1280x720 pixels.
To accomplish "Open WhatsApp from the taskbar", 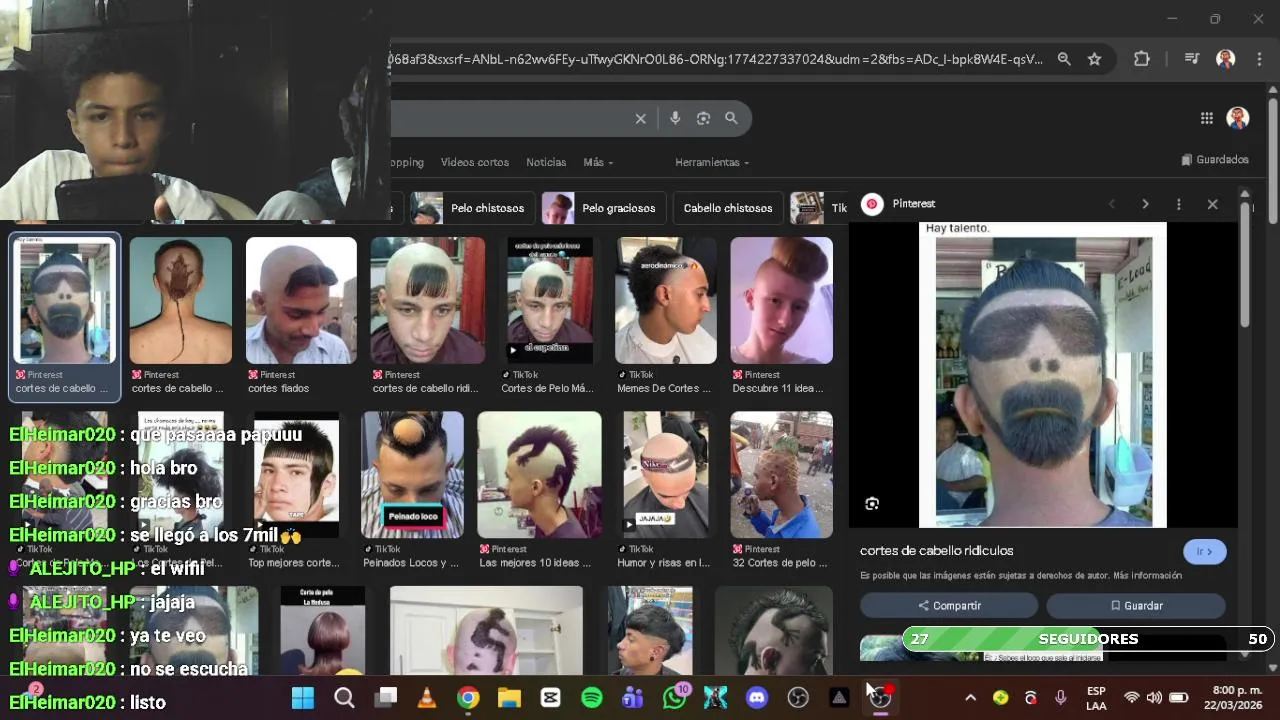I will 675,697.
